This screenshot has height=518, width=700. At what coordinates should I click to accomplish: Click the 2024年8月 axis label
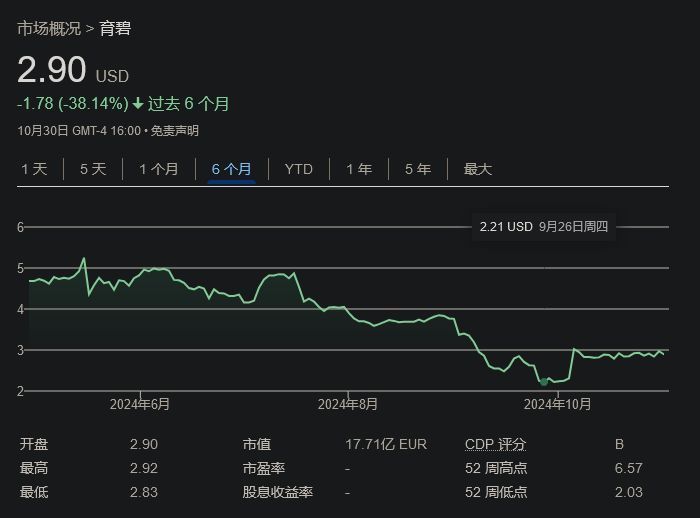click(x=348, y=404)
